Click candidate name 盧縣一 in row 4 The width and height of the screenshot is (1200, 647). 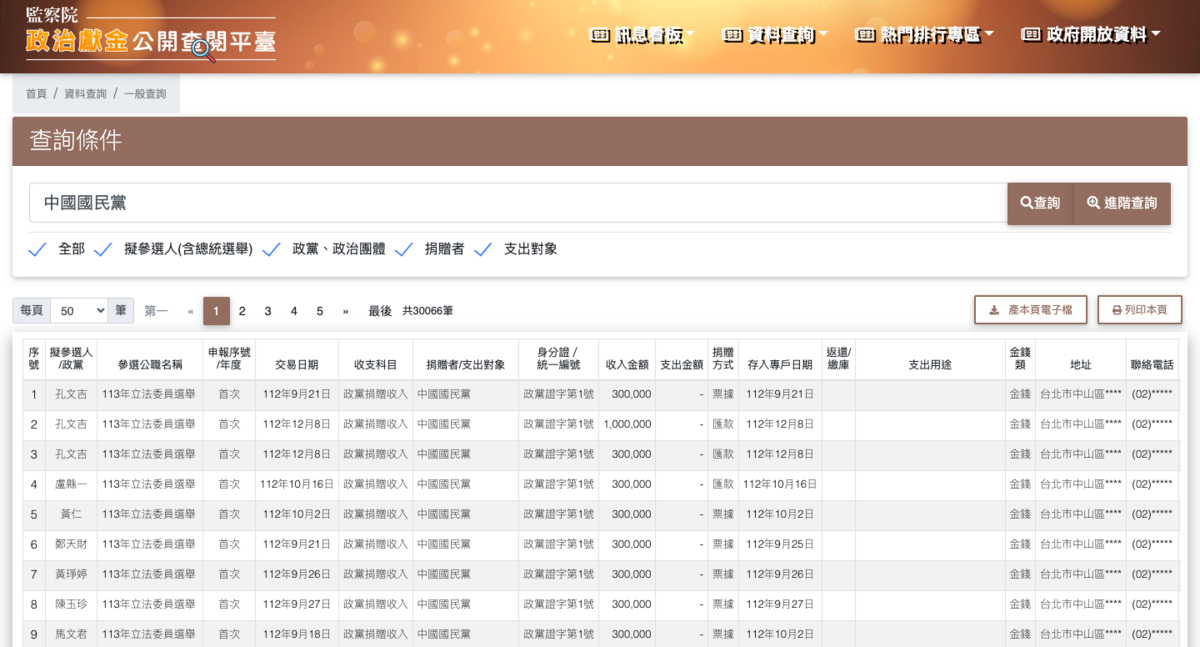coord(71,484)
